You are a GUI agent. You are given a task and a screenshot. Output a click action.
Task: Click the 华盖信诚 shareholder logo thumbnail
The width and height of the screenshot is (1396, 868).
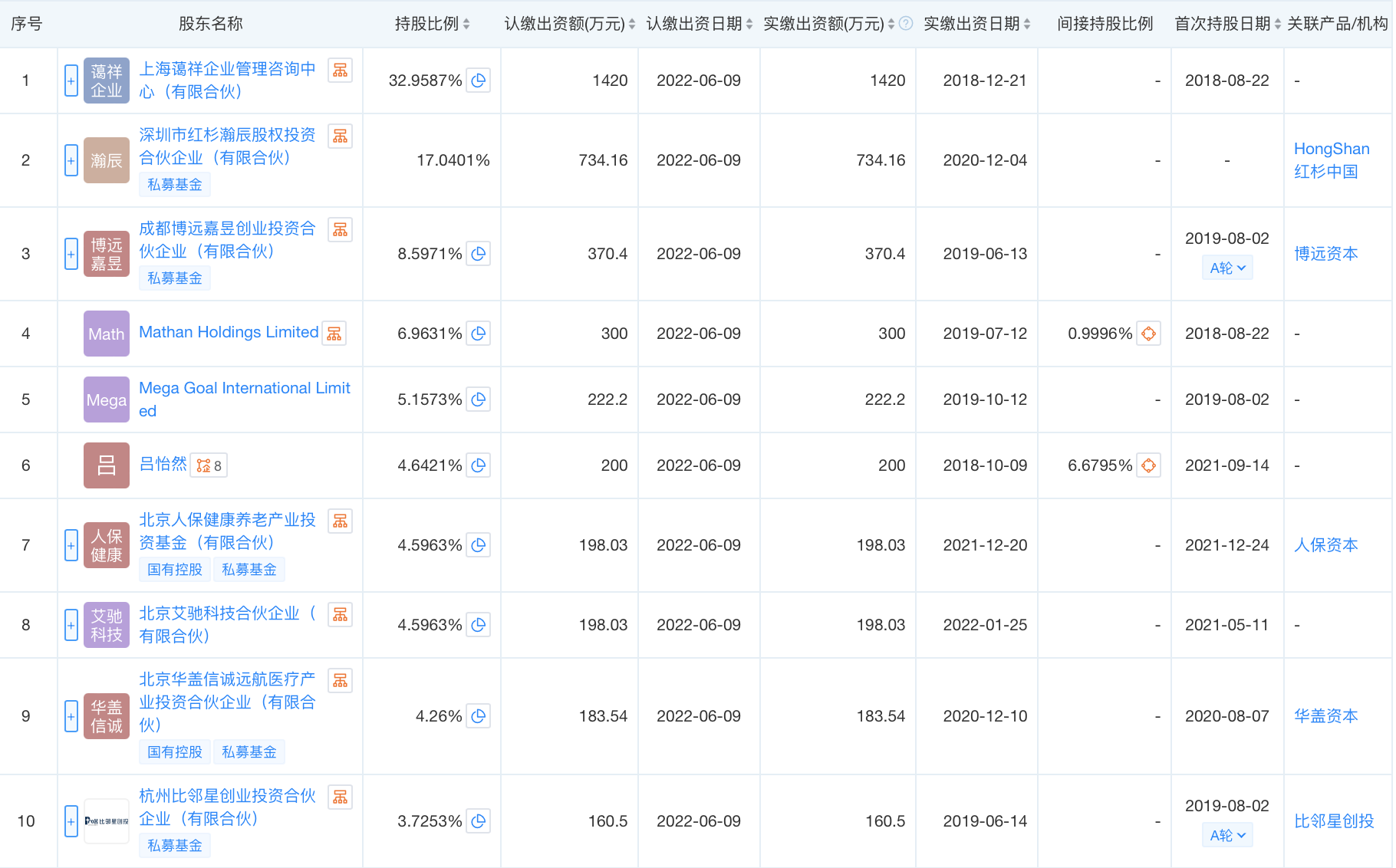tap(107, 716)
